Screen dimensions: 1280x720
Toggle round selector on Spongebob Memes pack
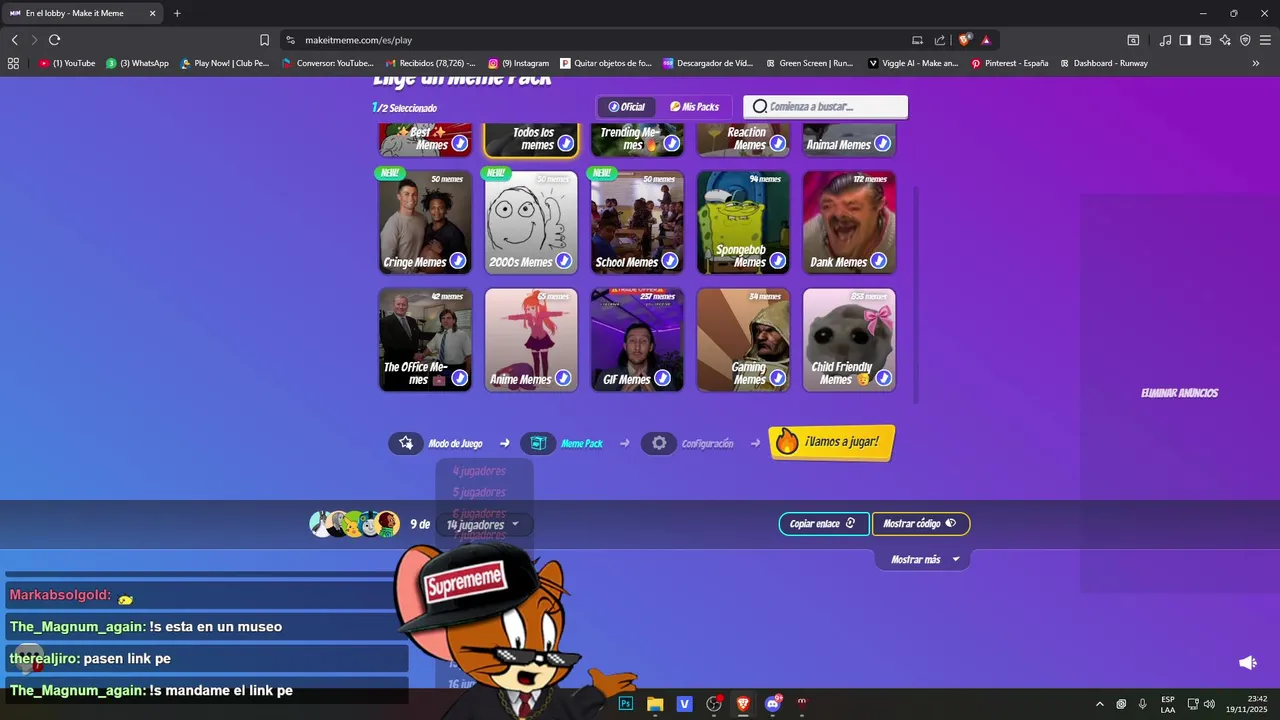click(x=777, y=261)
